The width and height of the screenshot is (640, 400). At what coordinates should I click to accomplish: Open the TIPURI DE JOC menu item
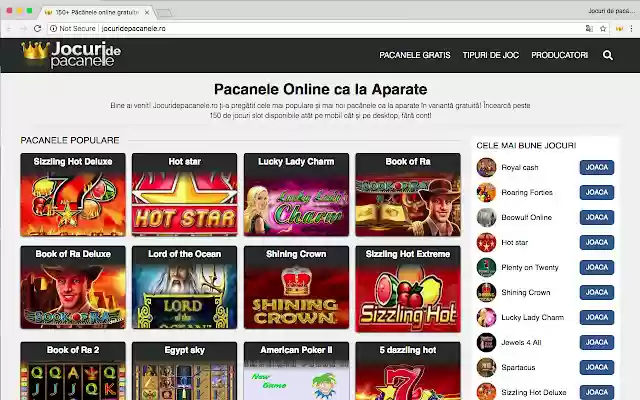491,55
